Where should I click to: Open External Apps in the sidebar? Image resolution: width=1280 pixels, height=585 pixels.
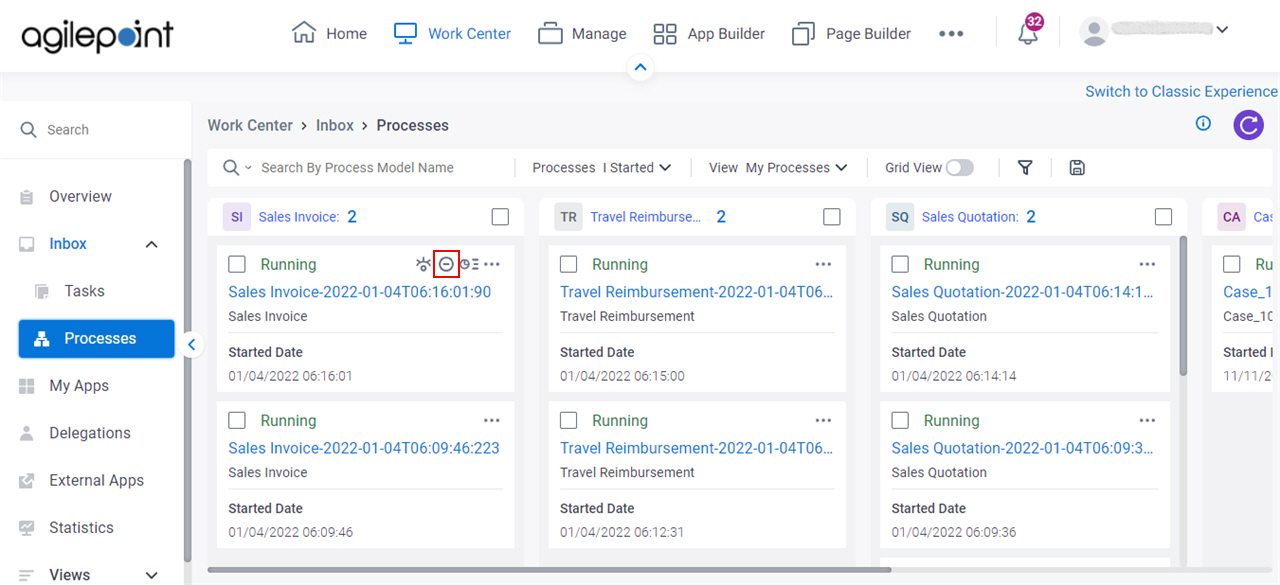(x=96, y=480)
